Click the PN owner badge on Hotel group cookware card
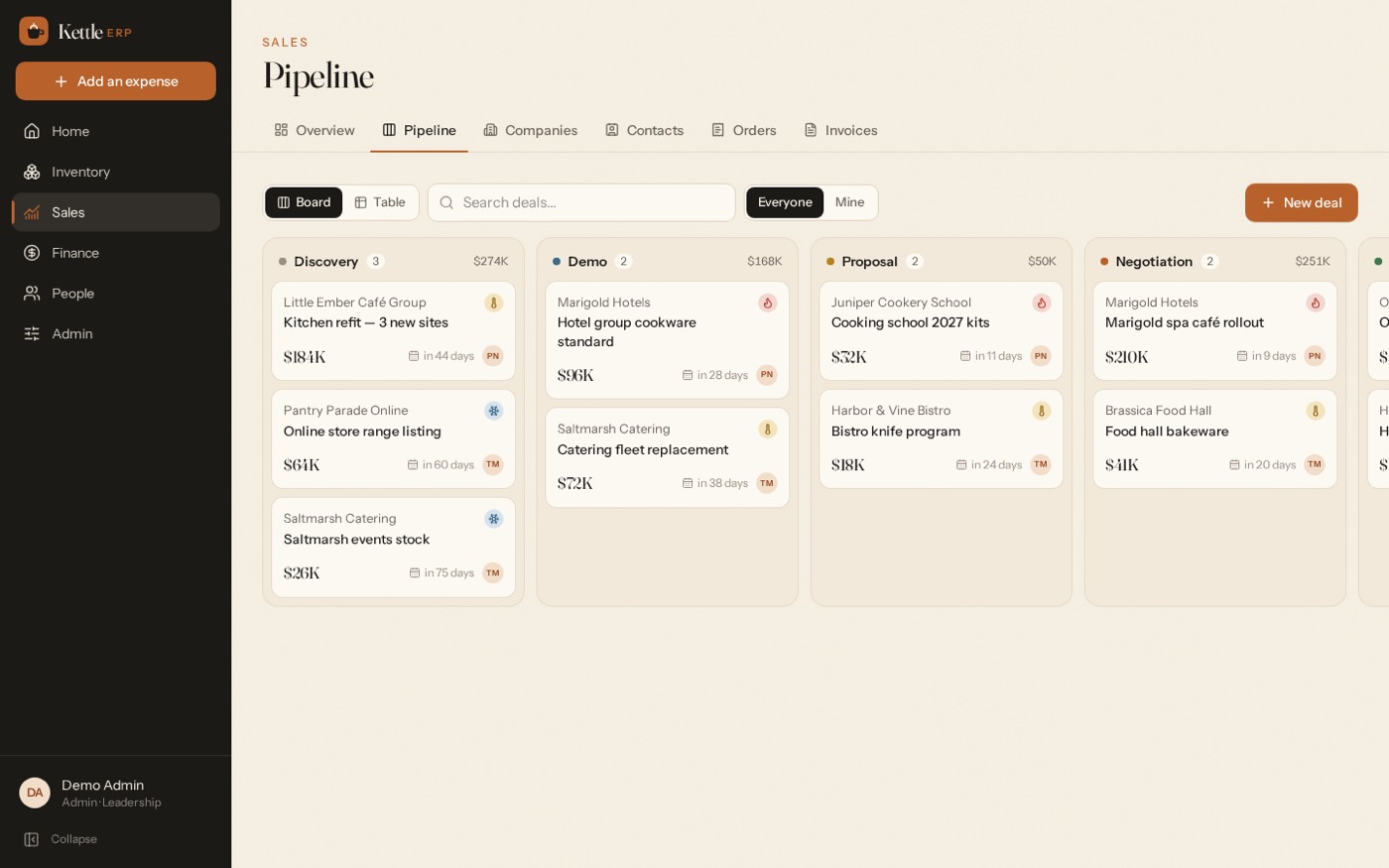The image size is (1389, 868). [767, 375]
